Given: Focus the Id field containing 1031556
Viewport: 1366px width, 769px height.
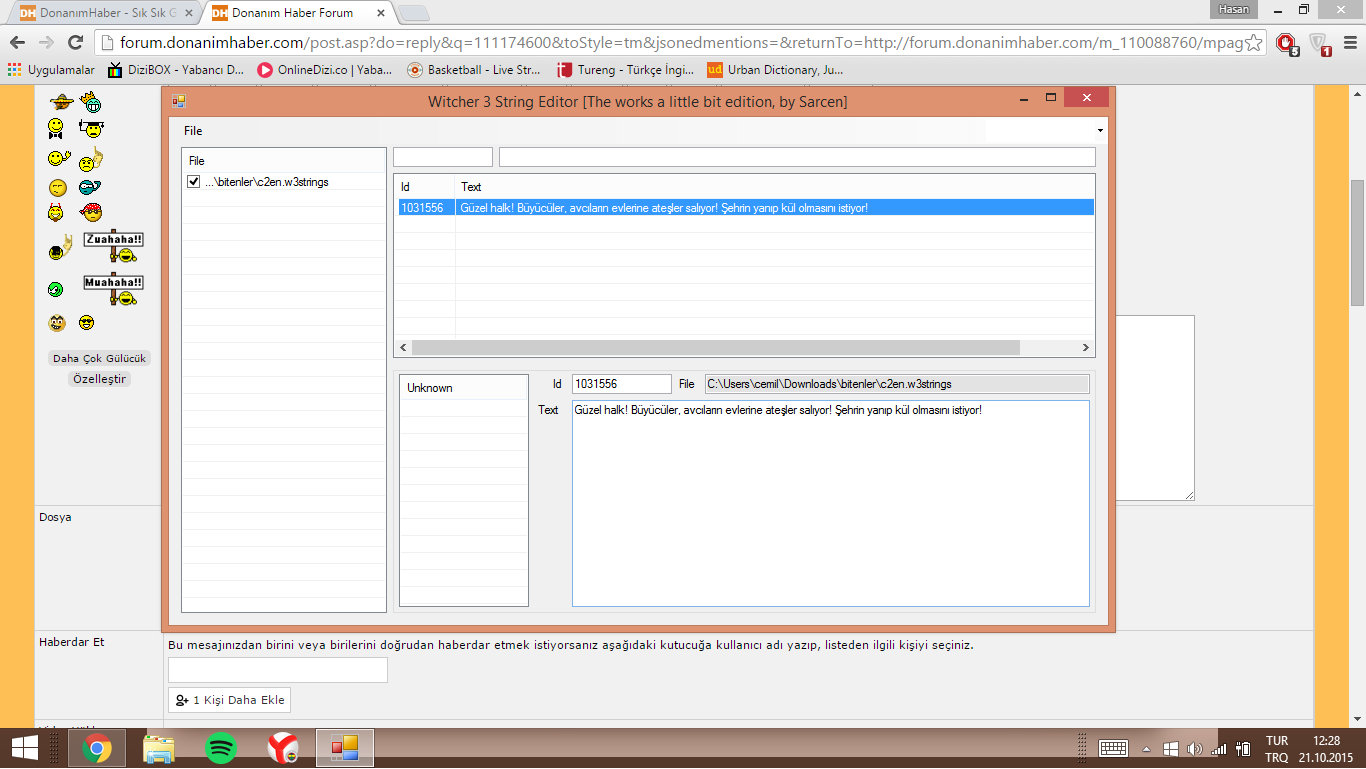Looking at the screenshot, I should (621, 384).
